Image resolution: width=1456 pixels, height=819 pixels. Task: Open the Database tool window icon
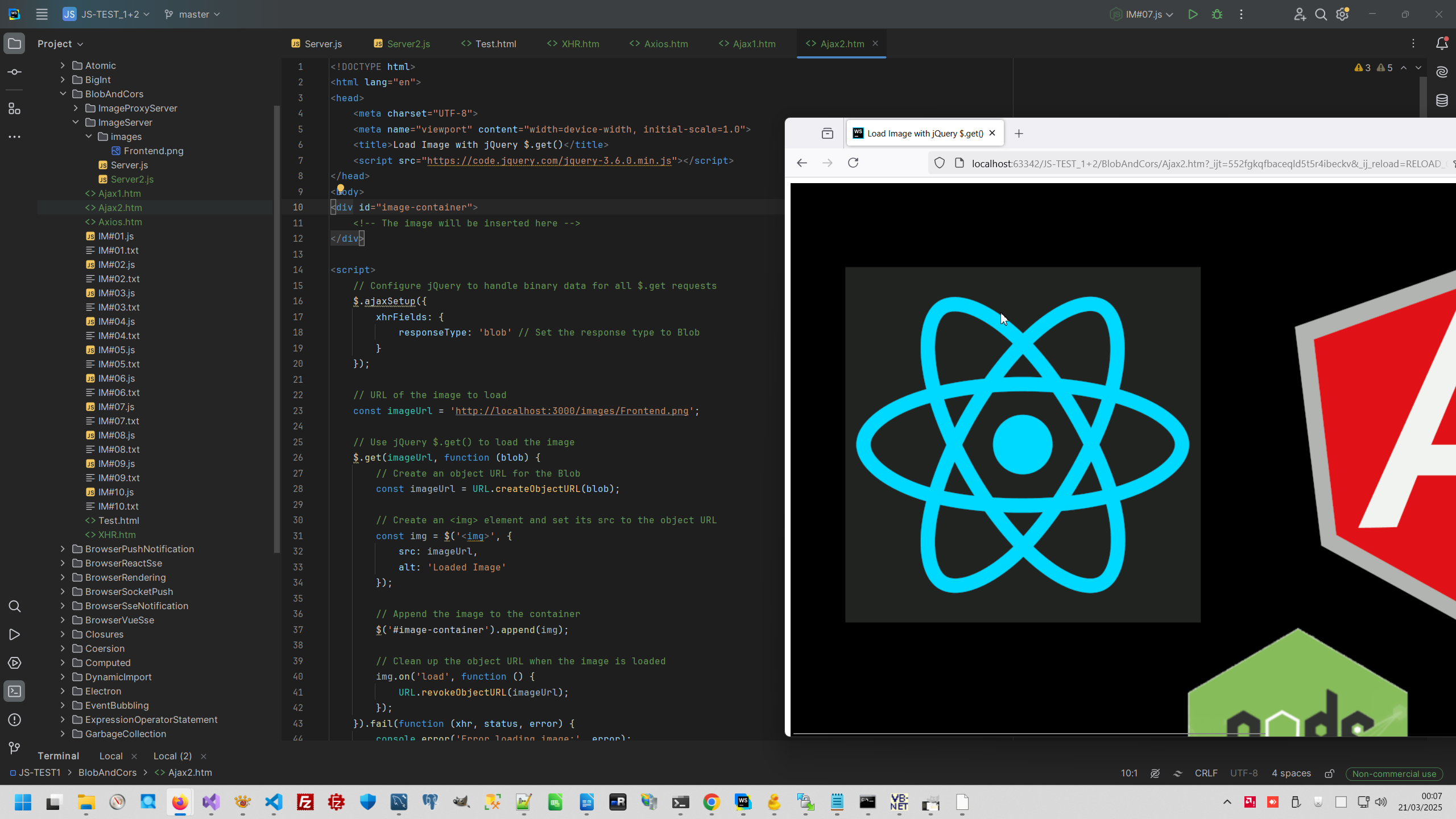pyautogui.click(x=1442, y=101)
